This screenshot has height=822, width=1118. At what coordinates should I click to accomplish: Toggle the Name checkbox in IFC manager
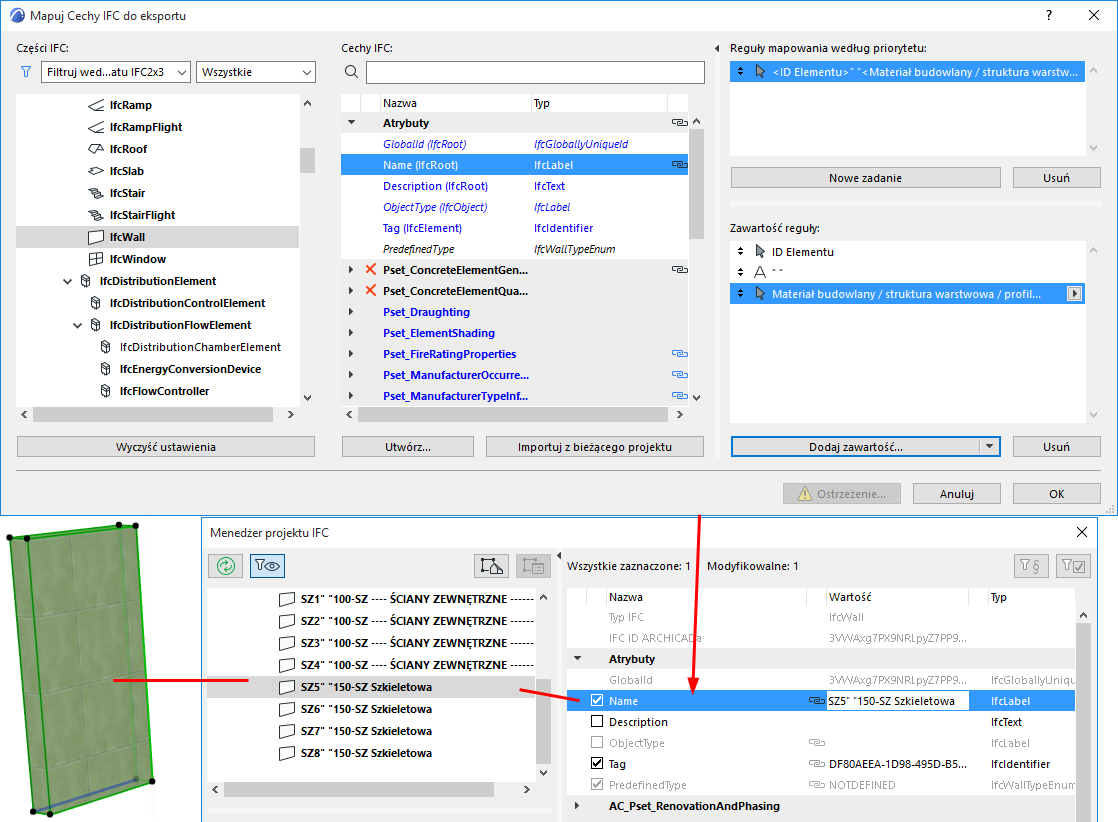(x=597, y=701)
